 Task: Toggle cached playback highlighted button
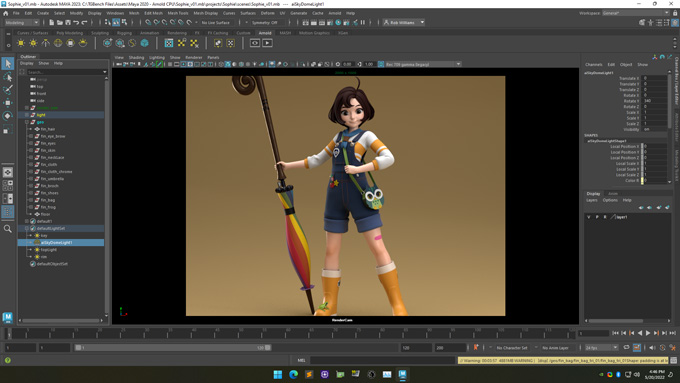point(637,347)
